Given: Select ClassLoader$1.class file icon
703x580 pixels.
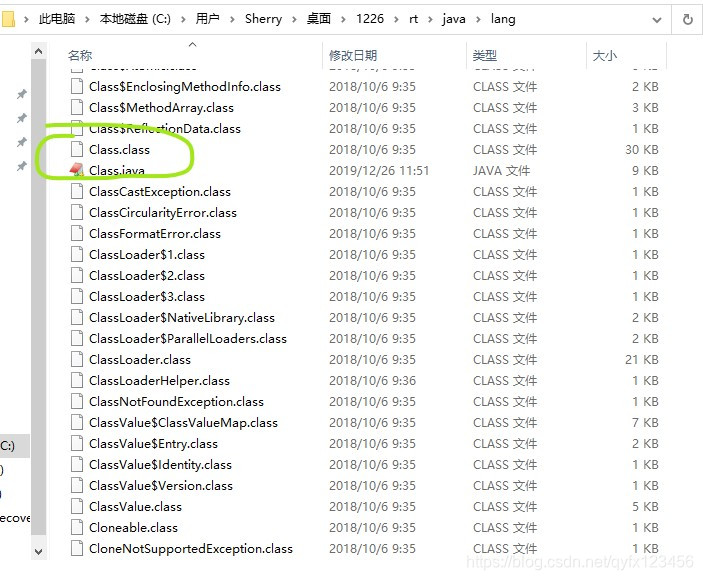Looking at the screenshot, I should tap(77, 255).
